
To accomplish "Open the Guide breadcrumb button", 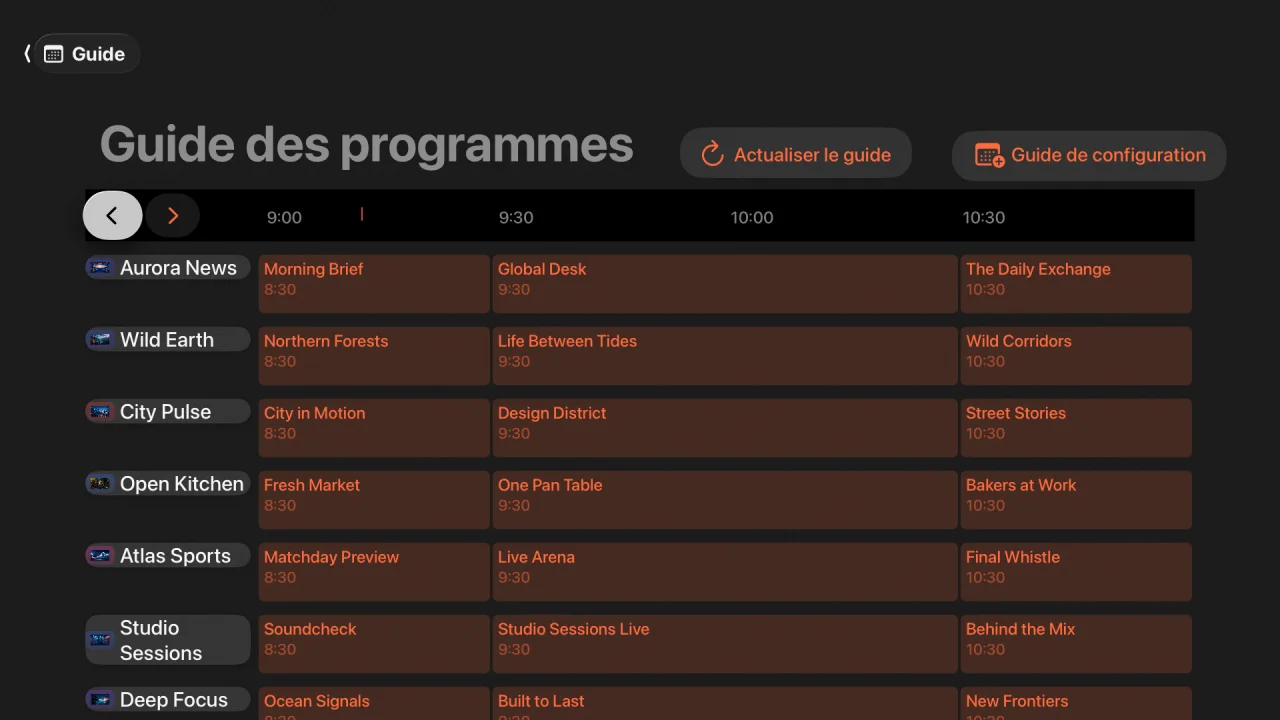I will click(87, 54).
